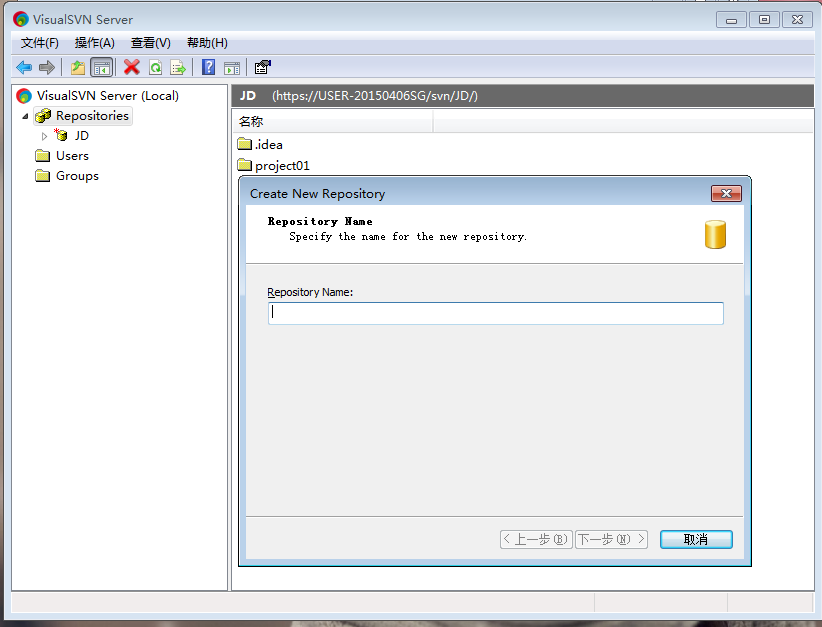Open the 操作(A) menu
This screenshot has width=822, height=627.
[x=94, y=43]
